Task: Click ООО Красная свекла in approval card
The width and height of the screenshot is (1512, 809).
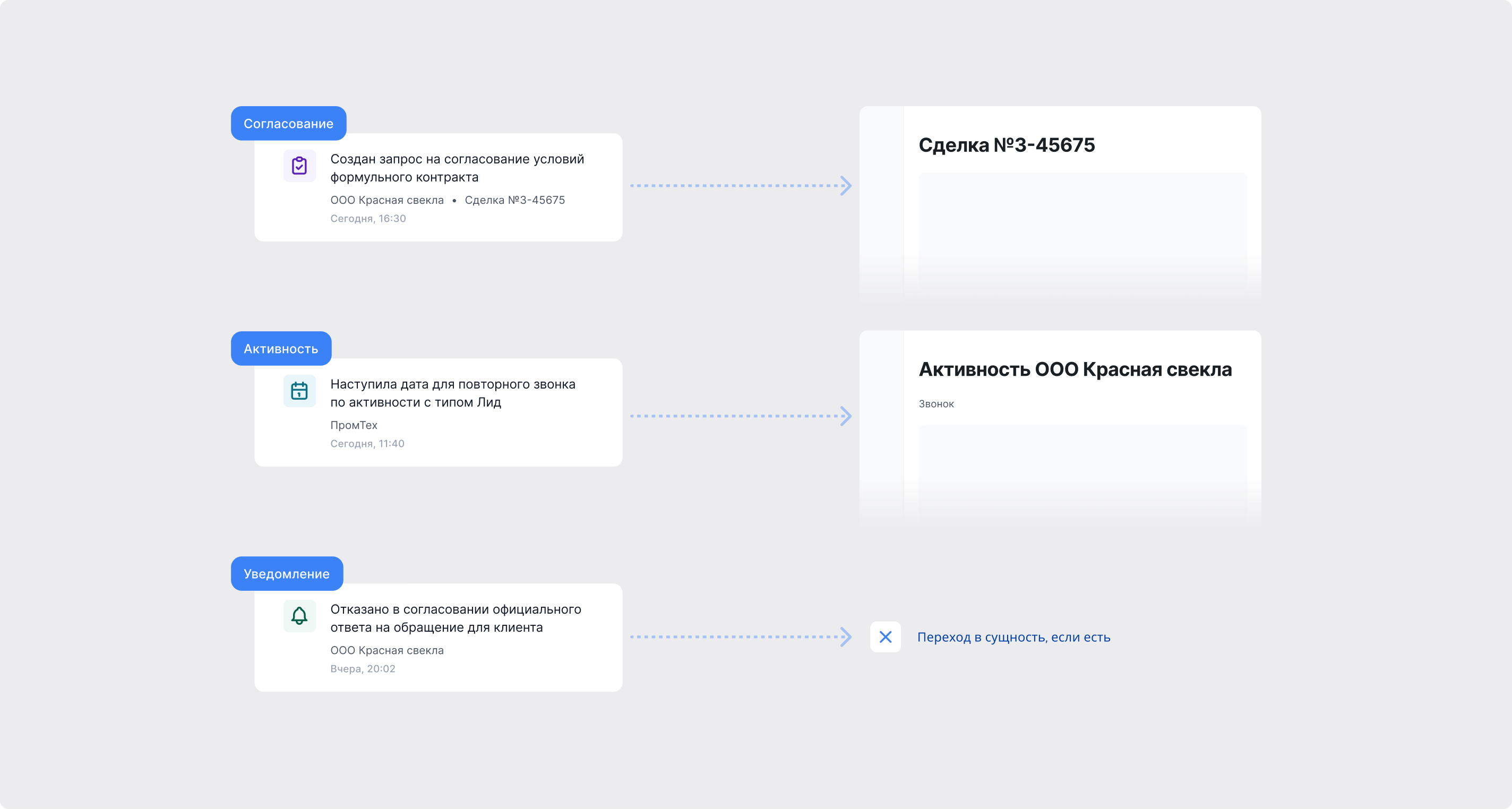Action: 387,200
